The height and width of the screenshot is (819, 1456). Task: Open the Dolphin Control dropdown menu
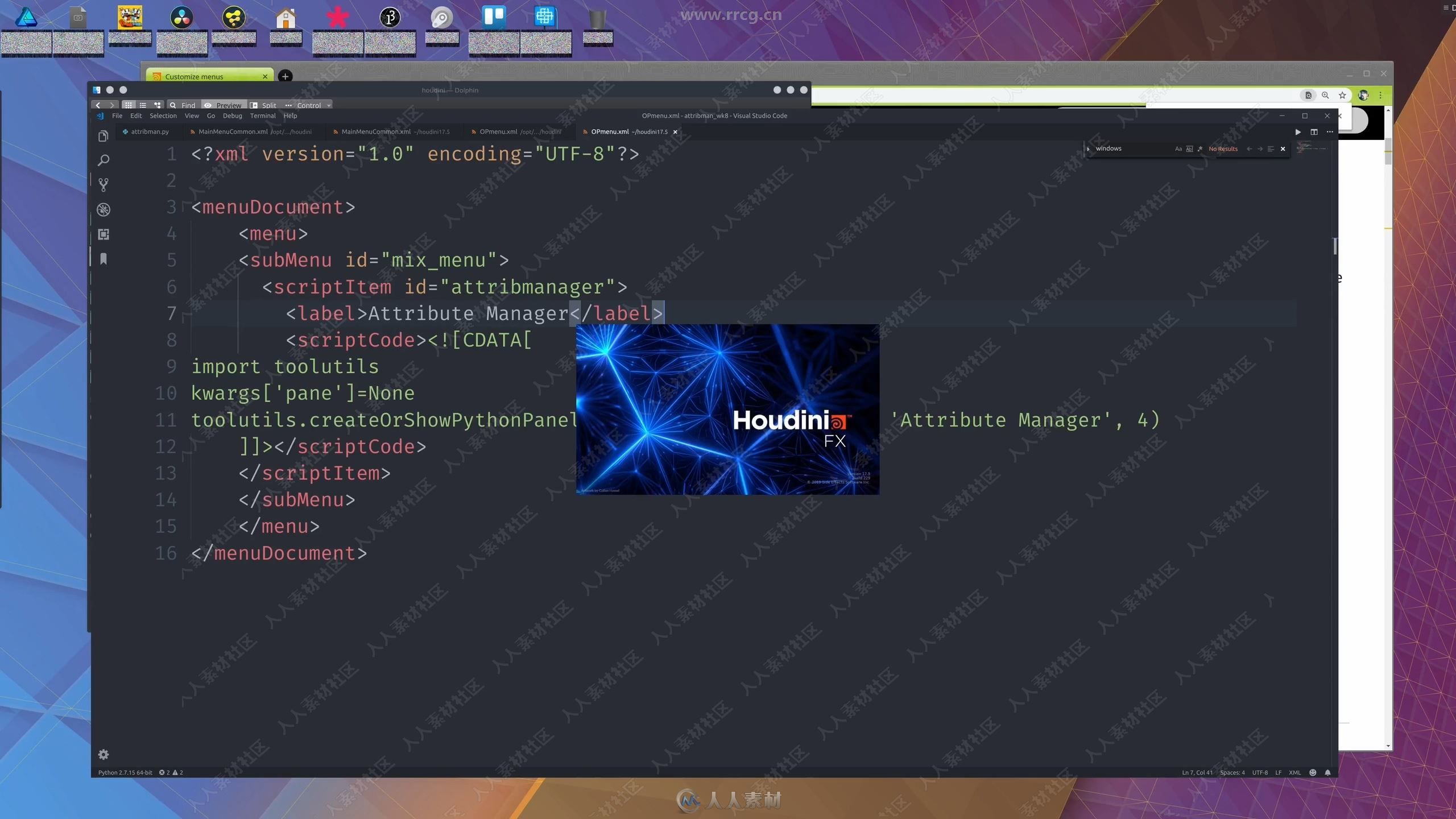click(x=308, y=105)
